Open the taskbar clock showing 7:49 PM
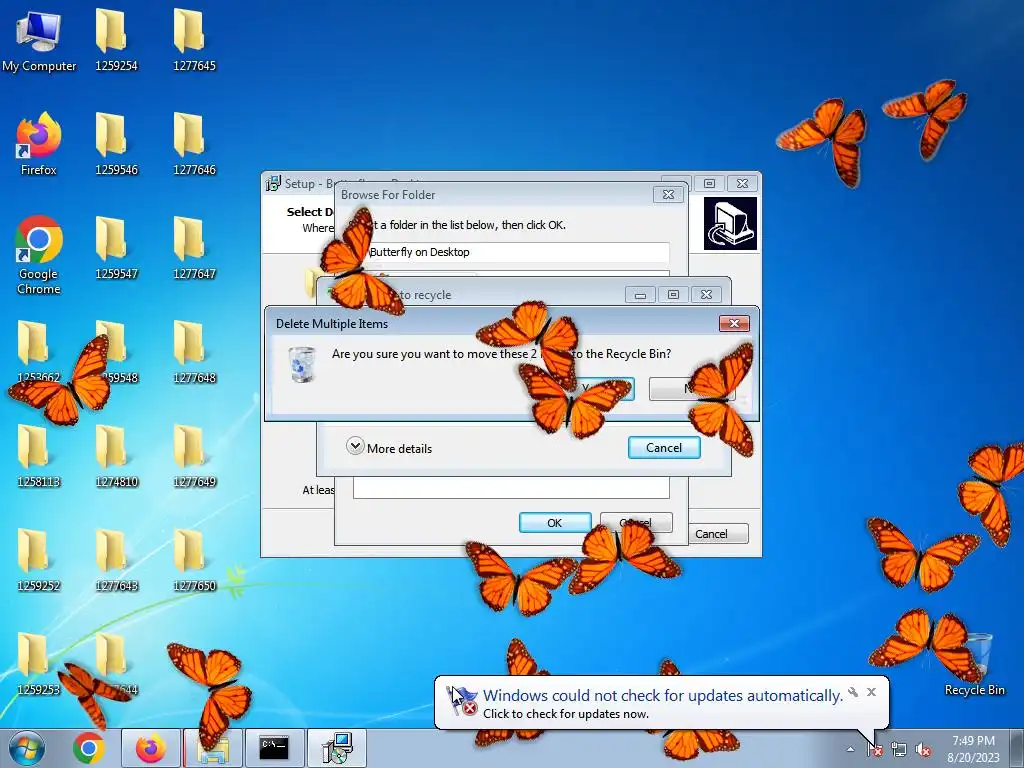Image resolution: width=1024 pixels, height=768 pixels. coord(973,749)
